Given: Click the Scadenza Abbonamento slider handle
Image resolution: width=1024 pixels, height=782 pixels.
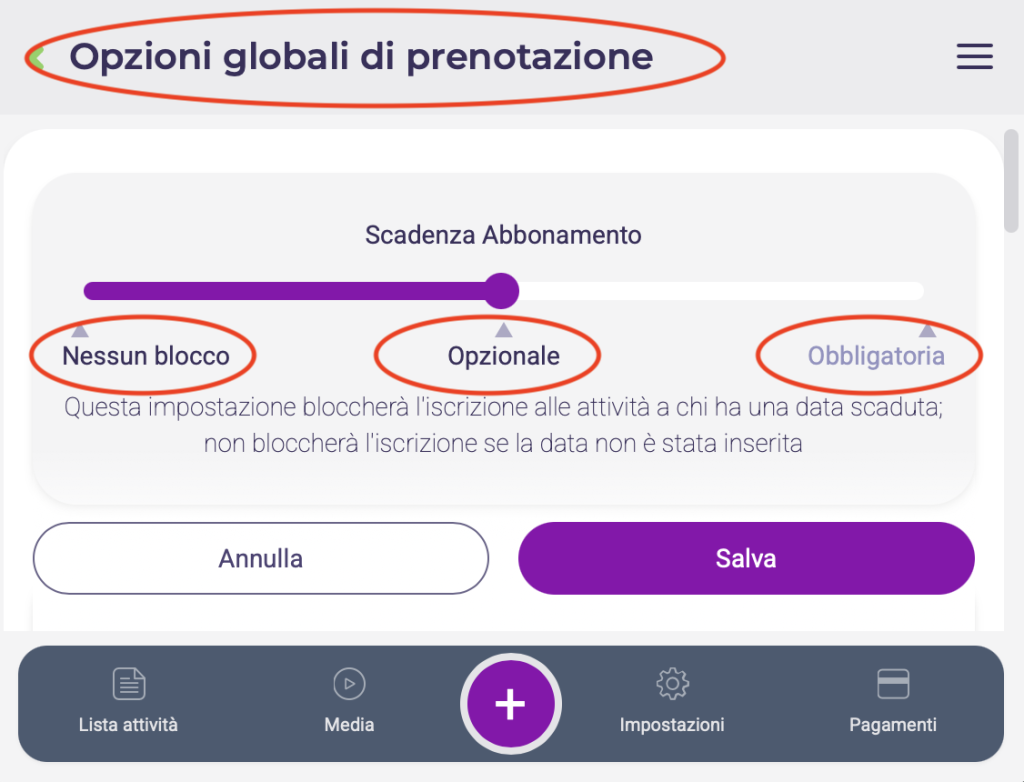Looking at the screenshot, I should coord(502,291).
